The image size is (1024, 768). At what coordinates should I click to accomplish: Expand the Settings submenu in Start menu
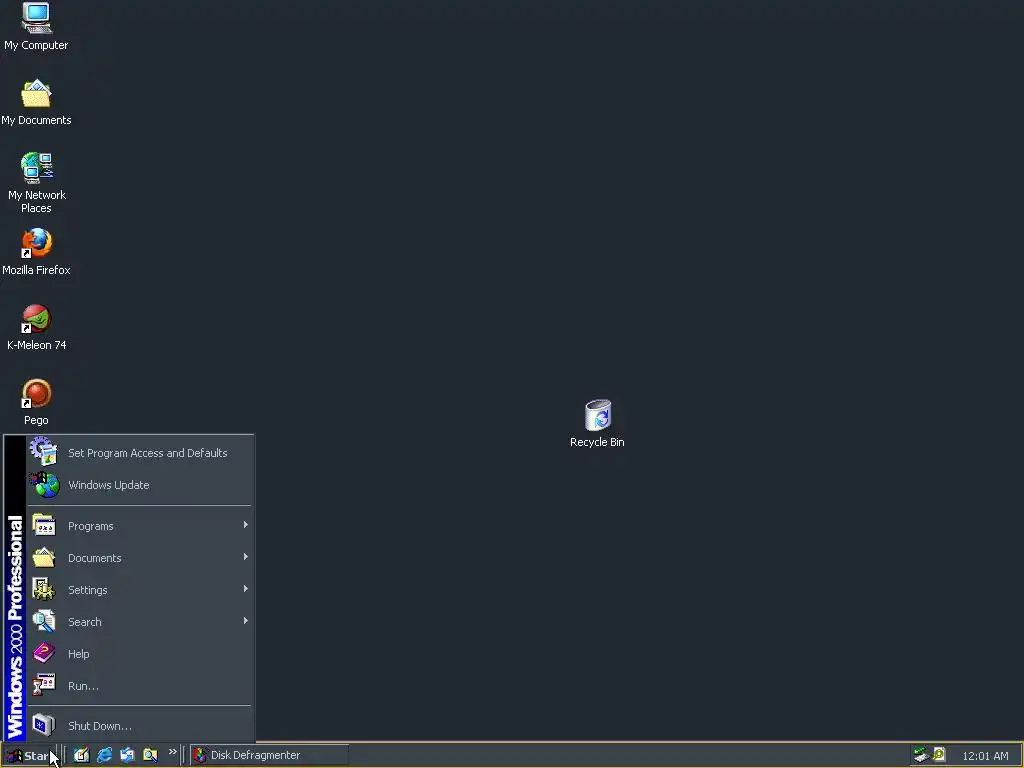139,590
